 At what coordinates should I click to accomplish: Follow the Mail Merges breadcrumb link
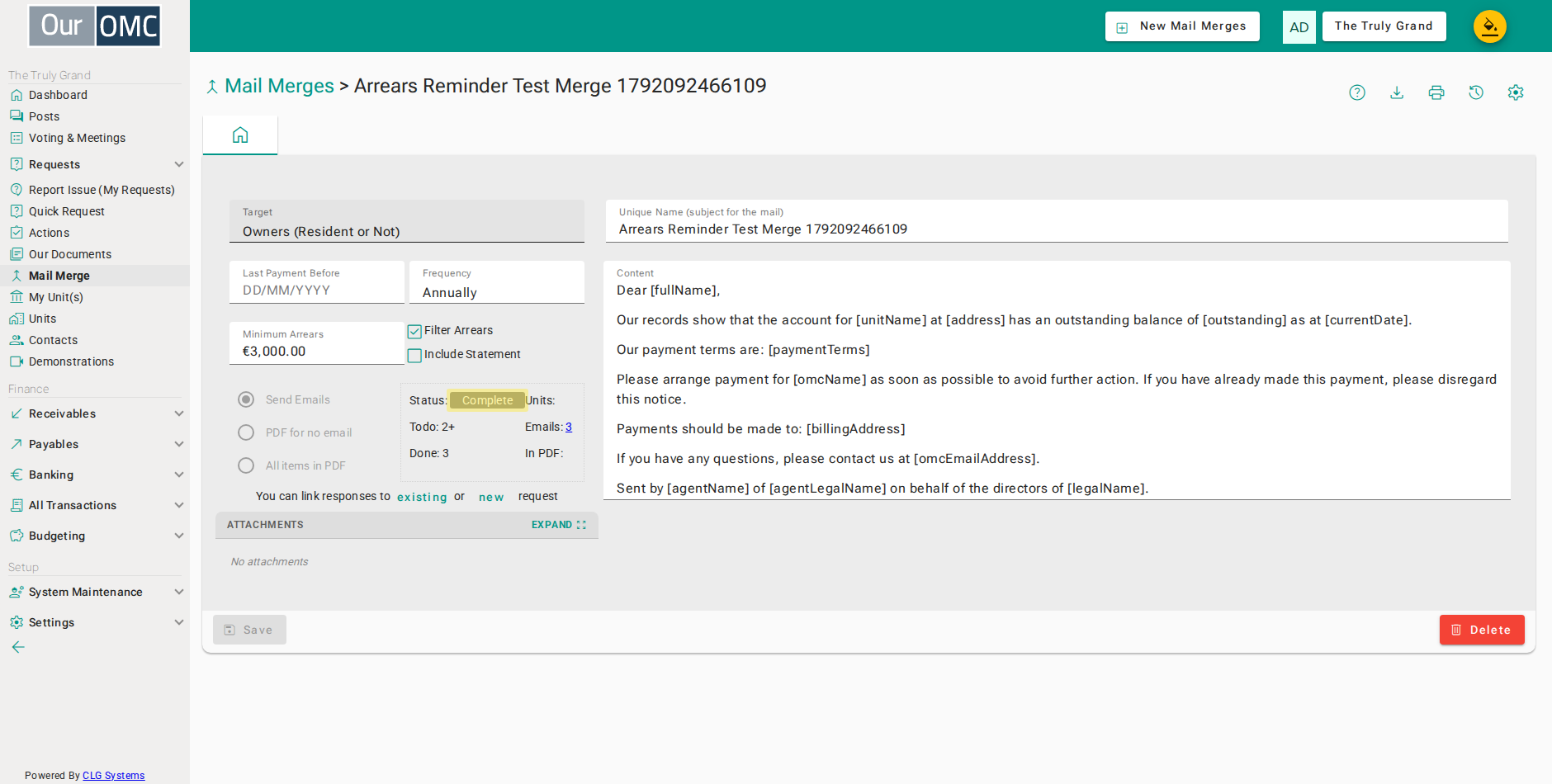279,86
